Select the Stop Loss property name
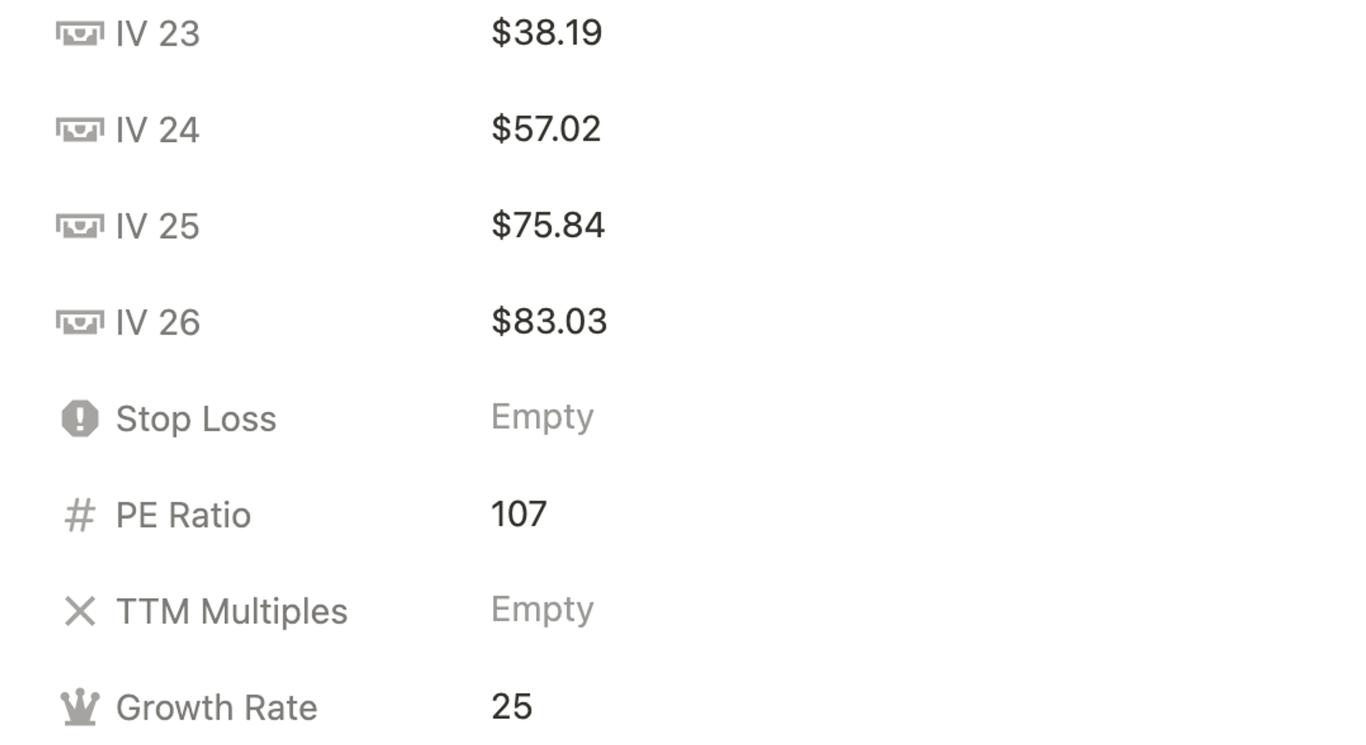This screenshot has width=1366, height=745. coord(196,419)
